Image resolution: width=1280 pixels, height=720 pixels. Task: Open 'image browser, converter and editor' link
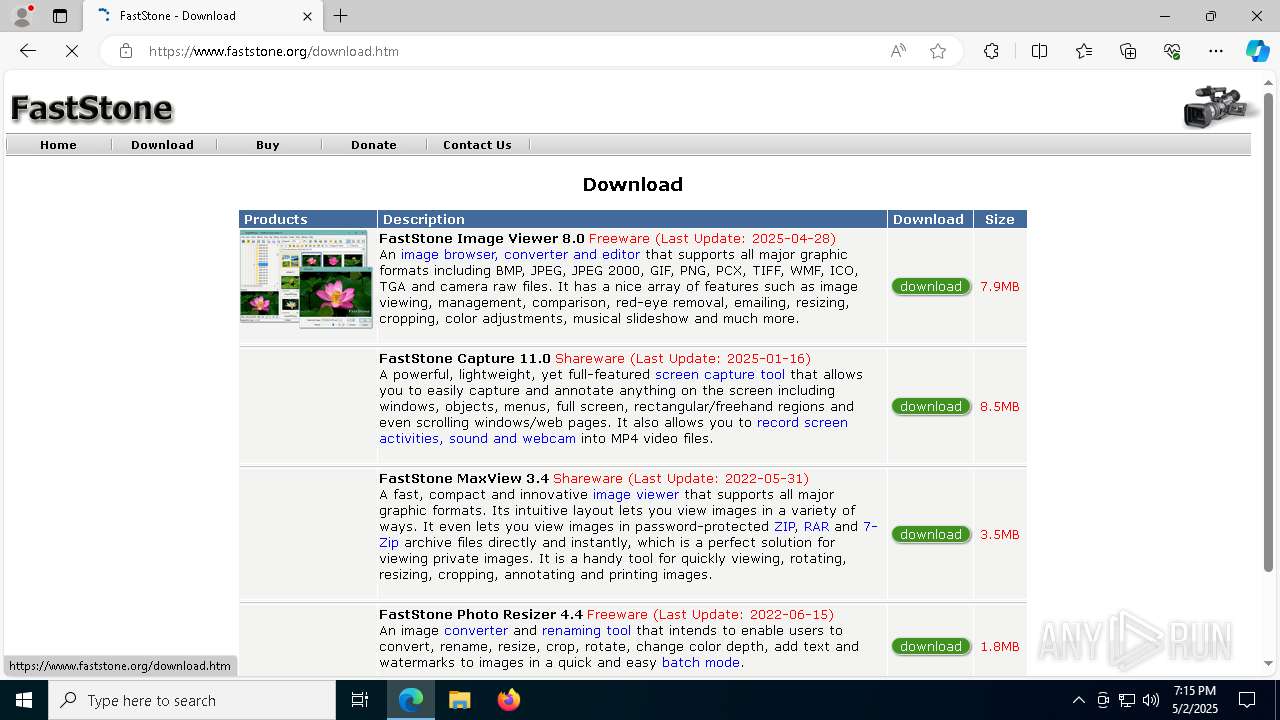point(520,255)
